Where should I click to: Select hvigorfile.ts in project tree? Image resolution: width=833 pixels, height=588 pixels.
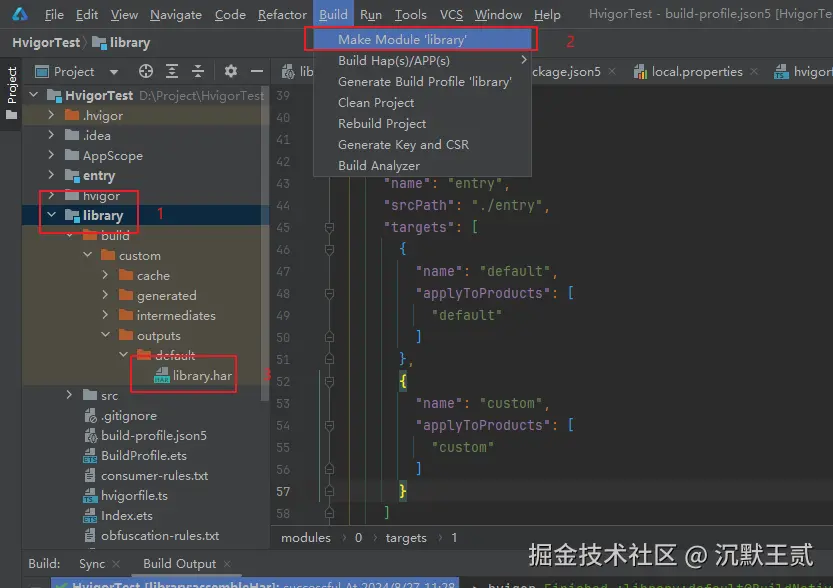click(125, 496)
